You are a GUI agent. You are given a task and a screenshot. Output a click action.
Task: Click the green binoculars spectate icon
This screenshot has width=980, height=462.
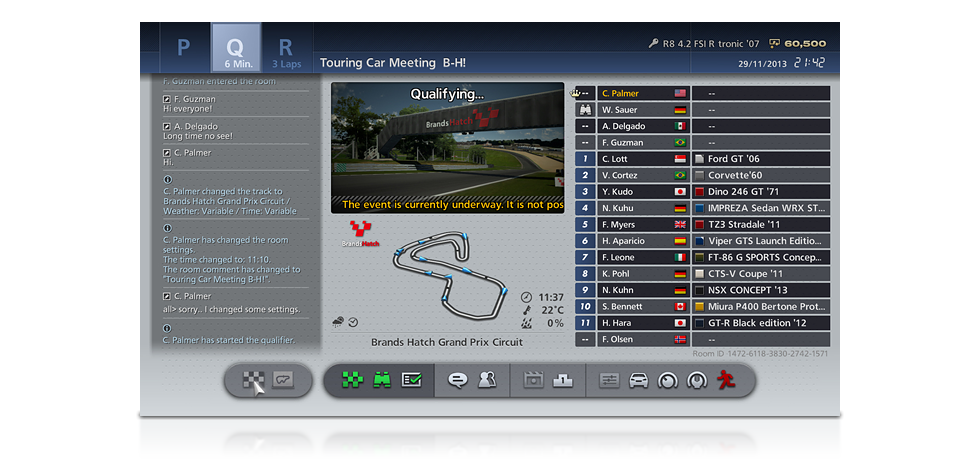381,380
